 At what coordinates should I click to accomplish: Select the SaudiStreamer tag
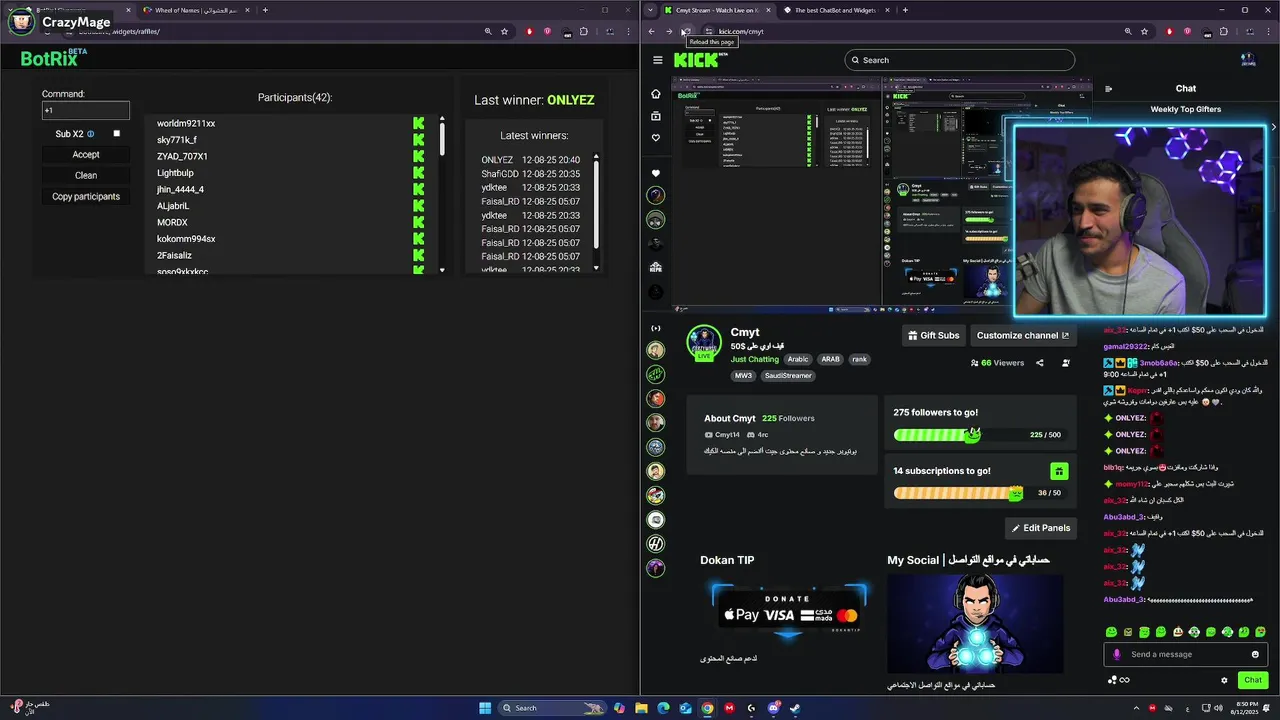pos(789,376)
